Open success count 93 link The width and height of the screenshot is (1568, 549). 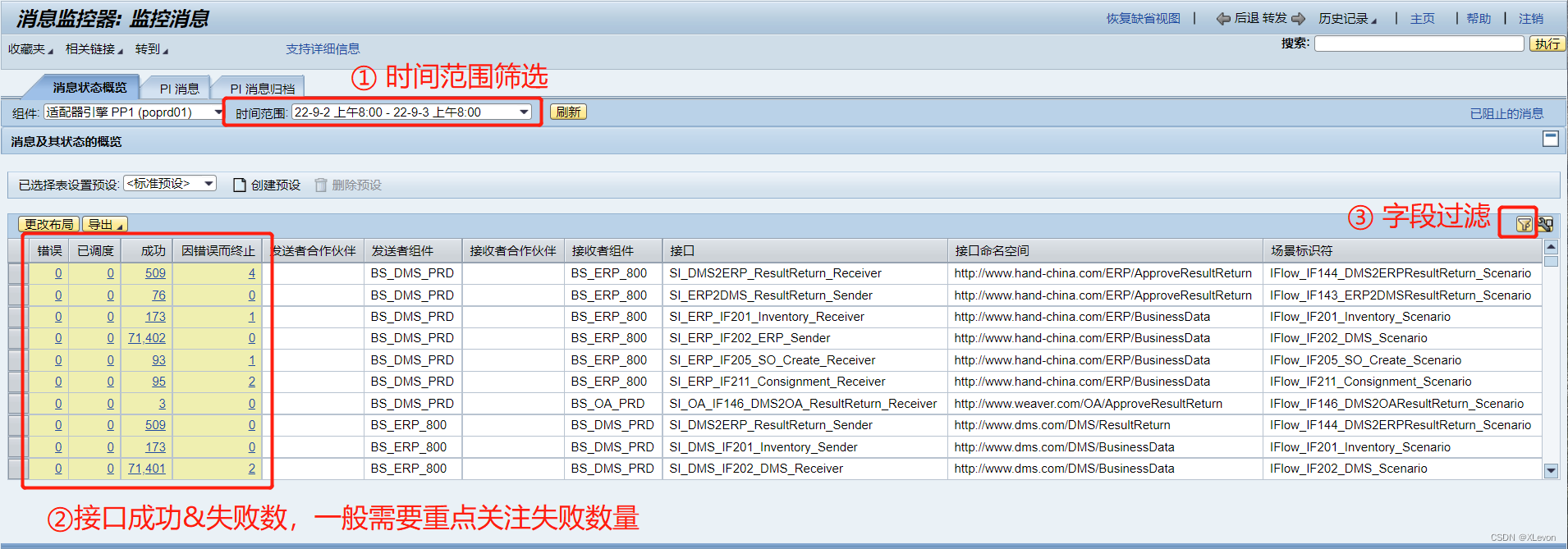(x=158, y=360)
